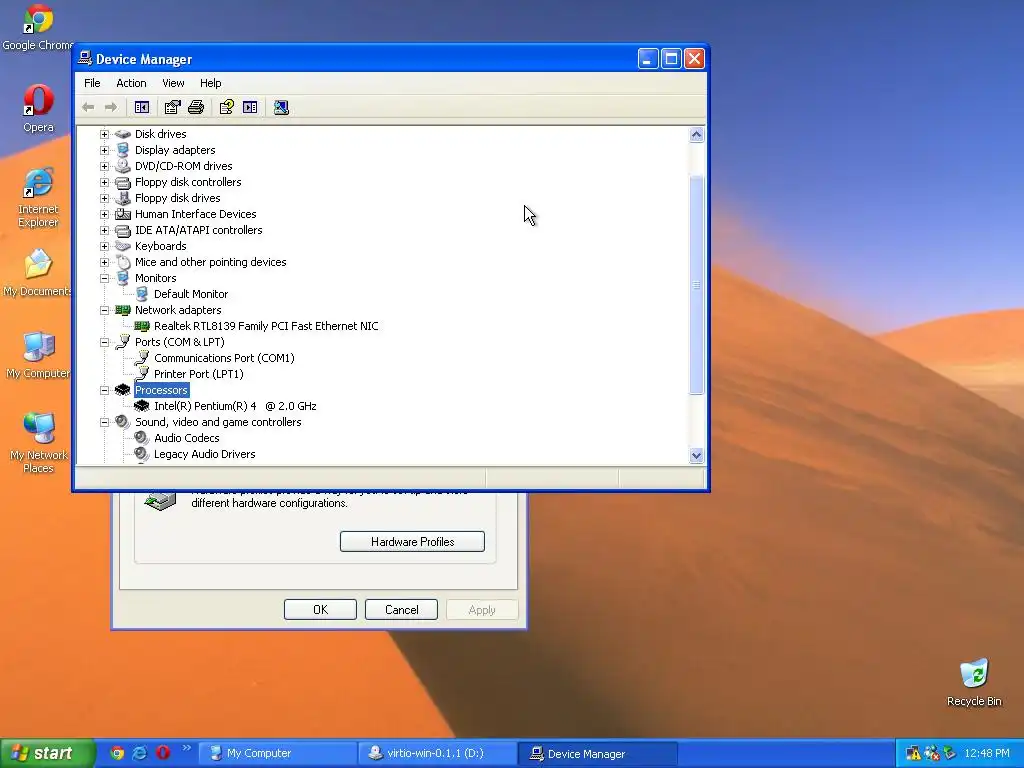Click the DVD/CD-ROM drives icon
Image resolution: width=1024 pixels, height=768 pixels.
coord(123,166)
